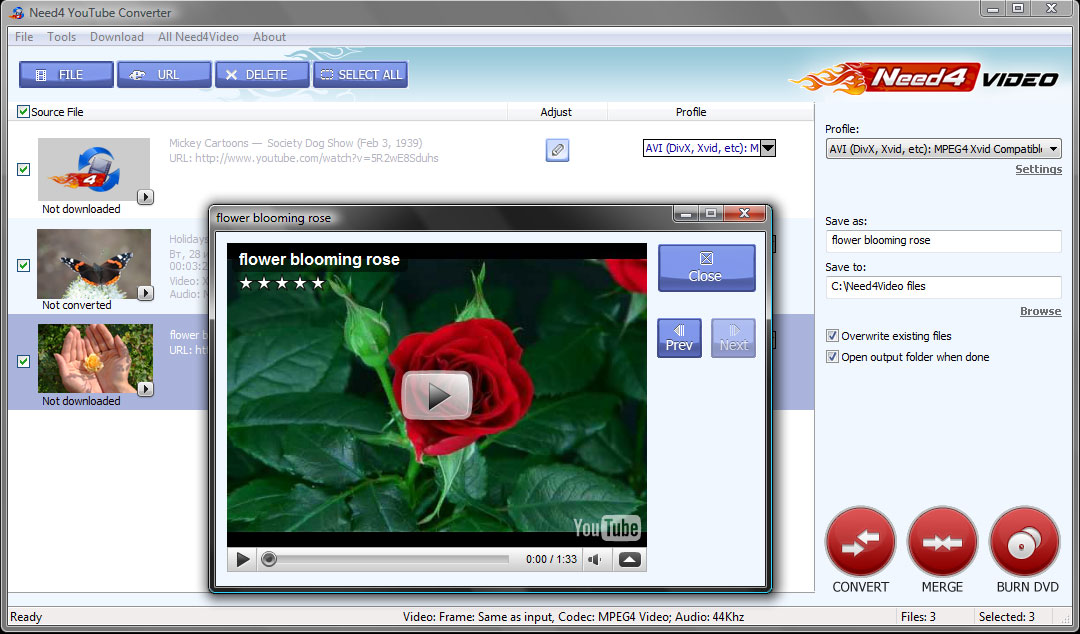Click the Adjust column header
The image size is (1080, 634).
pyautogui.click(x=557, y=112)
